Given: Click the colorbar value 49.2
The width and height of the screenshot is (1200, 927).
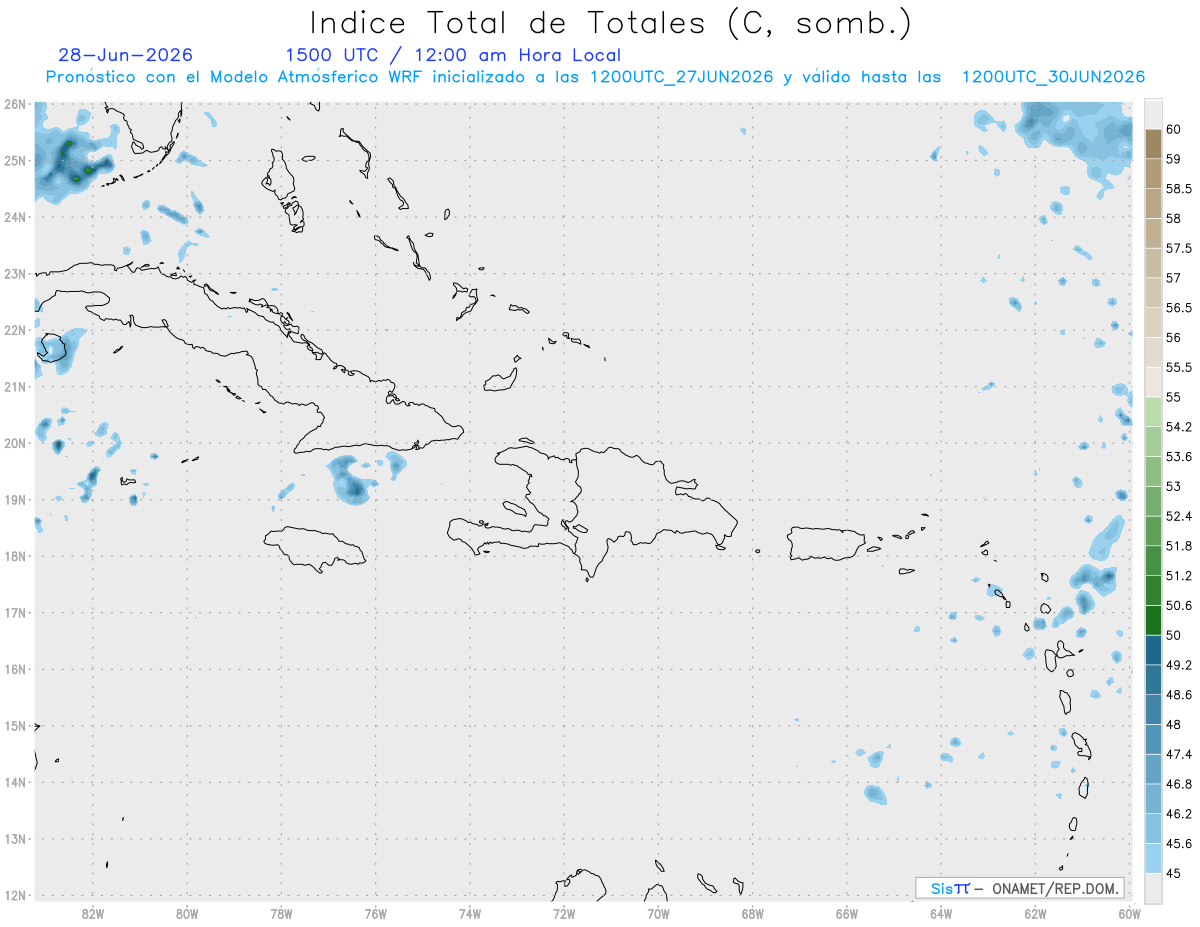Looking at the screenshot, I should coord(1179,665).
